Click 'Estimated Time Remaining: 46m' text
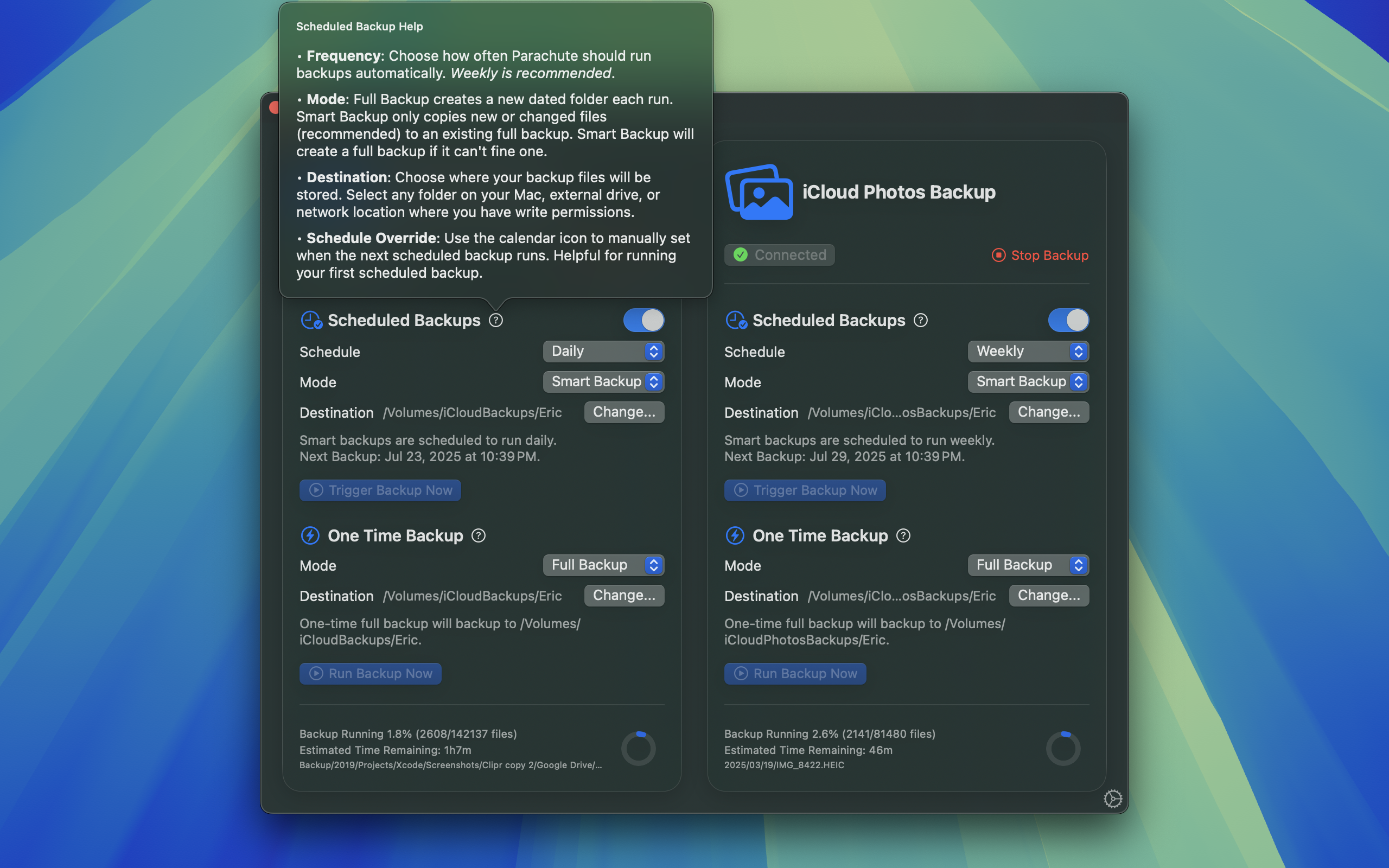 tap(808, 750)
